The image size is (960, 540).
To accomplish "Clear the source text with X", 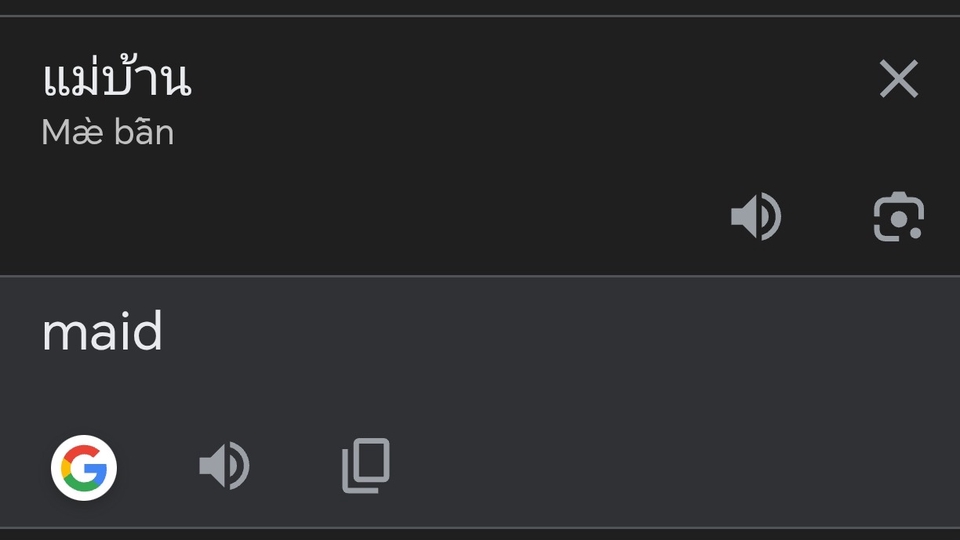I will (898, 78).
